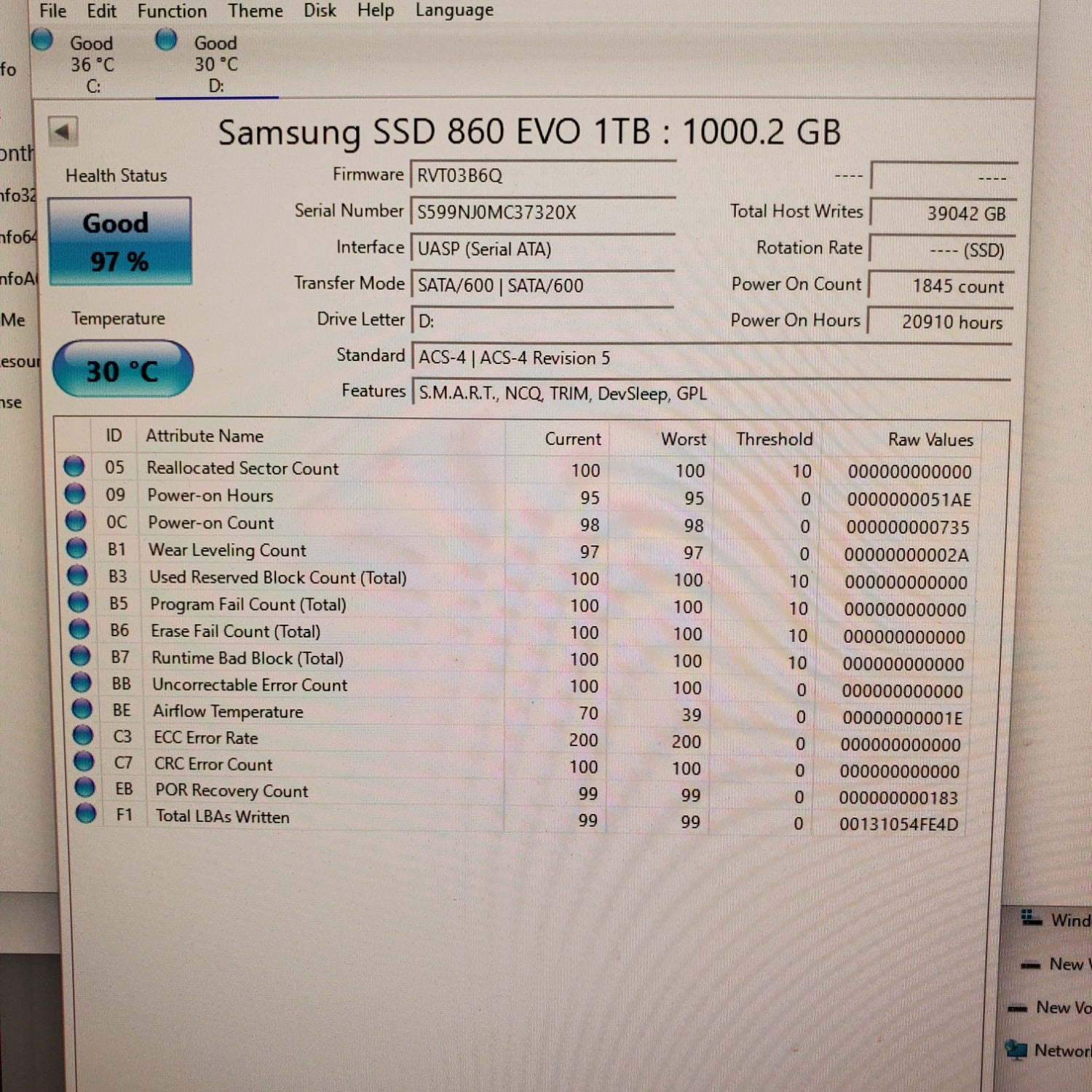Select the Total LBAs Written attribute text
The height and width of the screenshot is (1092, 1092).
tap(223, 817)
